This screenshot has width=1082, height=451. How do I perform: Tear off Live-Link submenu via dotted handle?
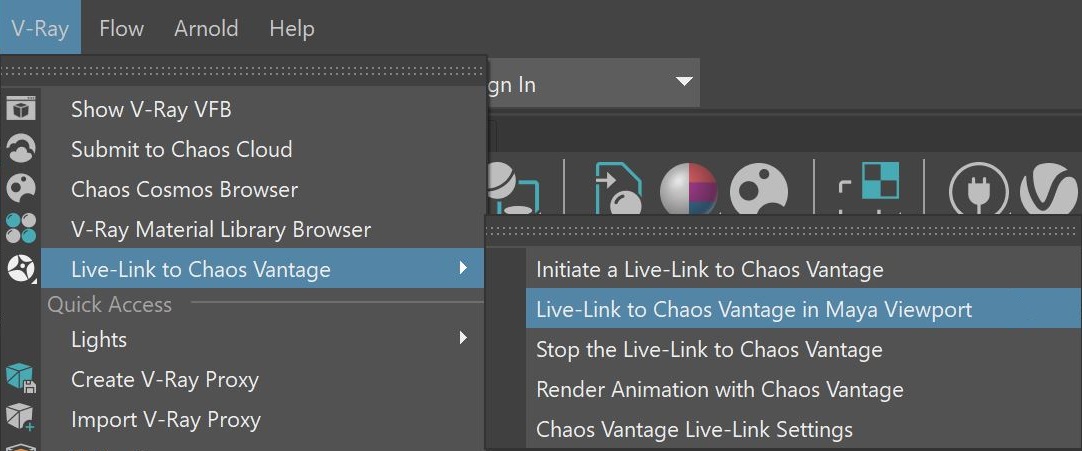coord(783,230)
